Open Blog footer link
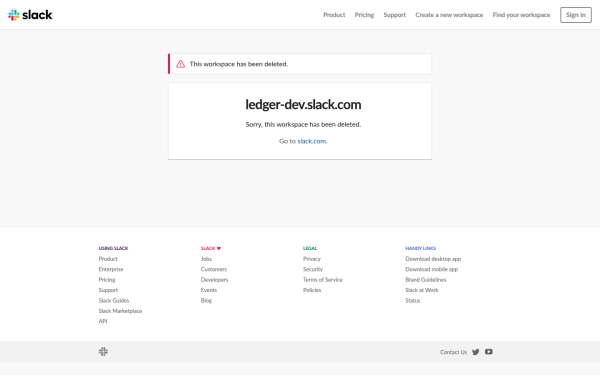This screenshot has height=375, width=600. point(206,300)
